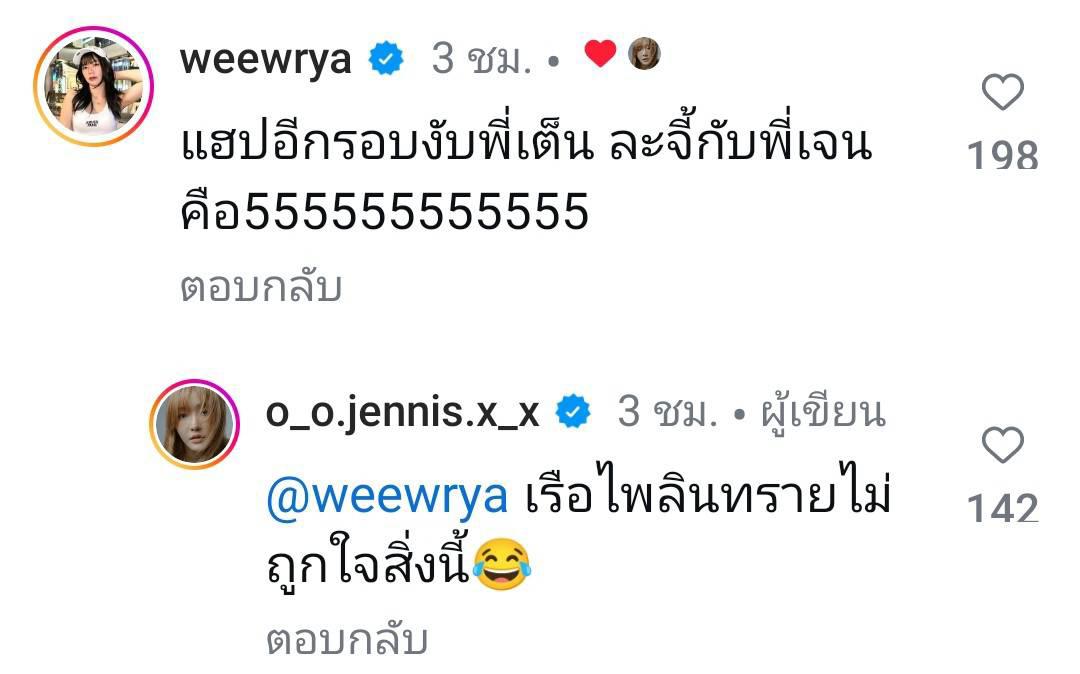Select the laughing-crying emoji in the reply
The width and height of the screenshot is (1080, 674).
(501, 565)
